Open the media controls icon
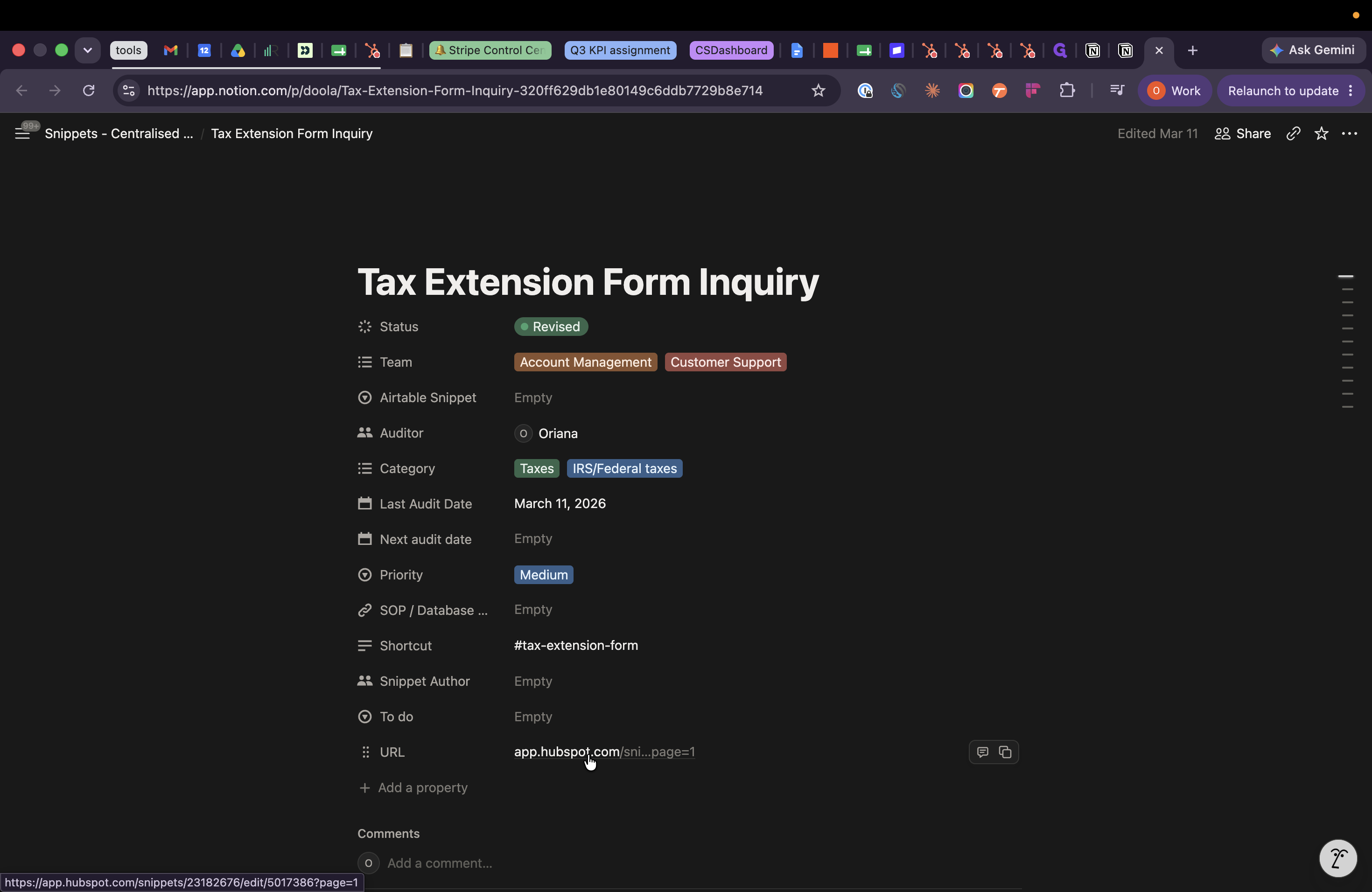The width and height of the screenshot is (1372, 892). [1117, 91]
